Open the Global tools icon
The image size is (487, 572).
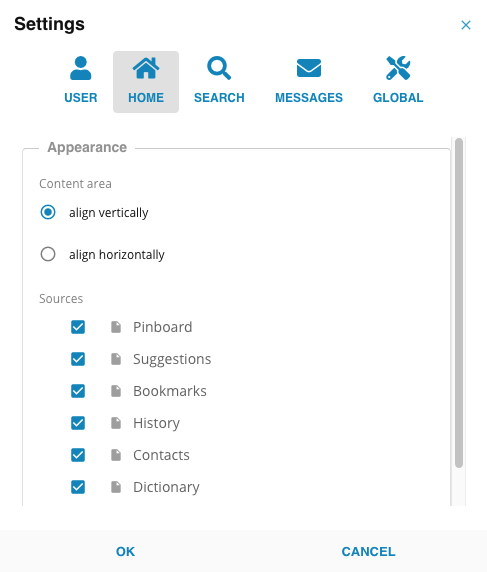[398, 68]
